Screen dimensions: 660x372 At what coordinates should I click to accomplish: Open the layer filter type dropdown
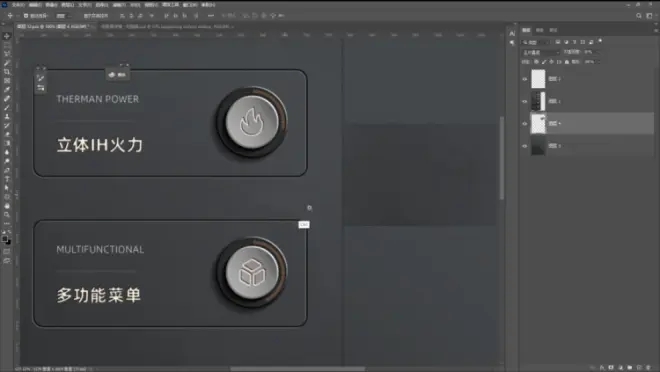pyautogui.click(x=536, y=42)
